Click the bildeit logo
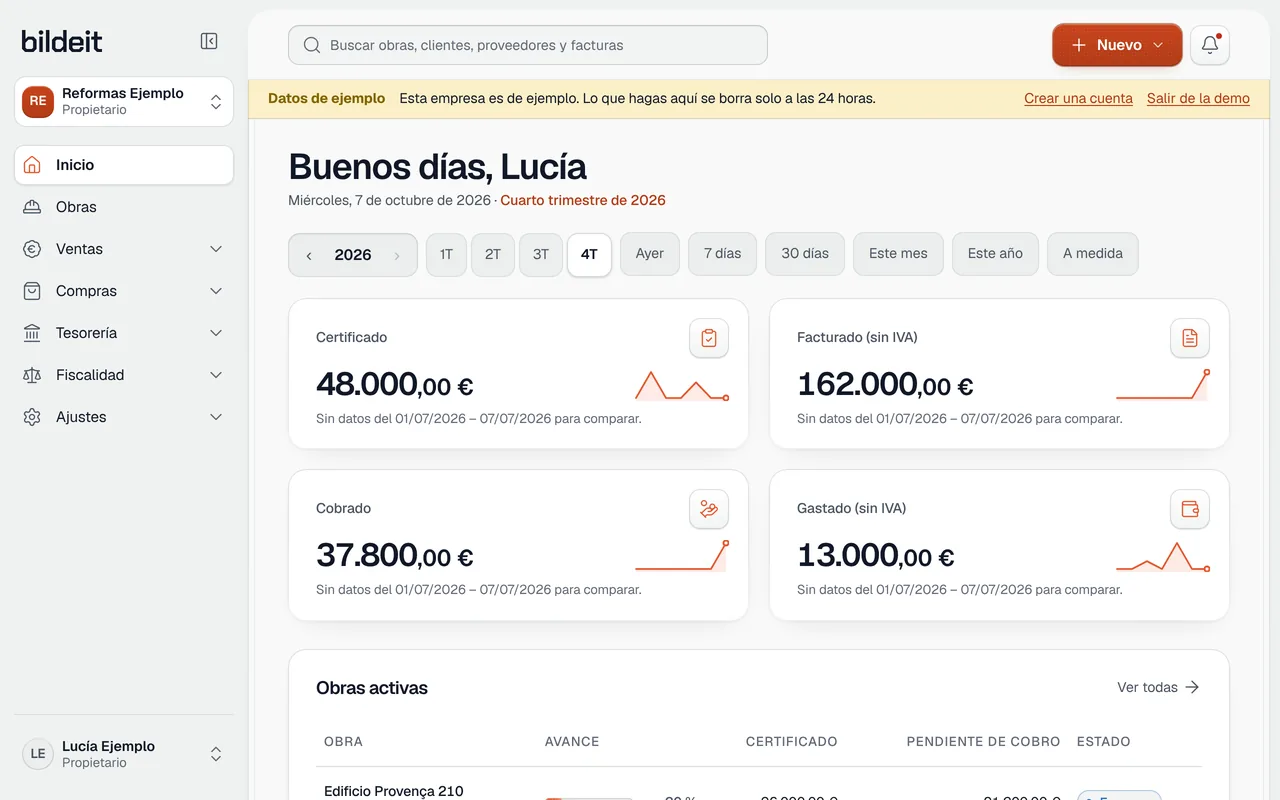The image size is (1280, 800). click(62, 41)
